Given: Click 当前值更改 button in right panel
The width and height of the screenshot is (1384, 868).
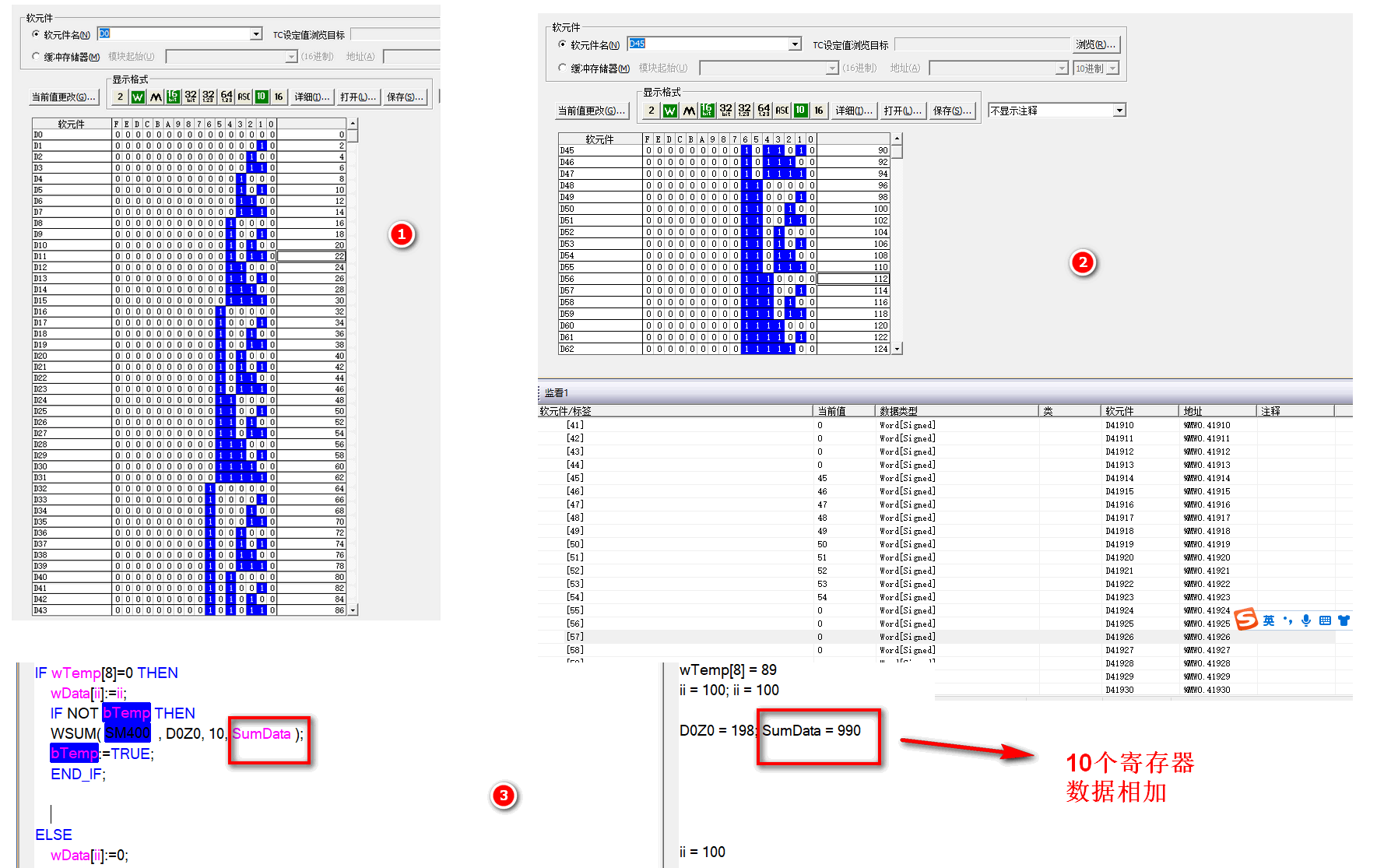Looking at the screenshot, I should [x=592, y=111].
